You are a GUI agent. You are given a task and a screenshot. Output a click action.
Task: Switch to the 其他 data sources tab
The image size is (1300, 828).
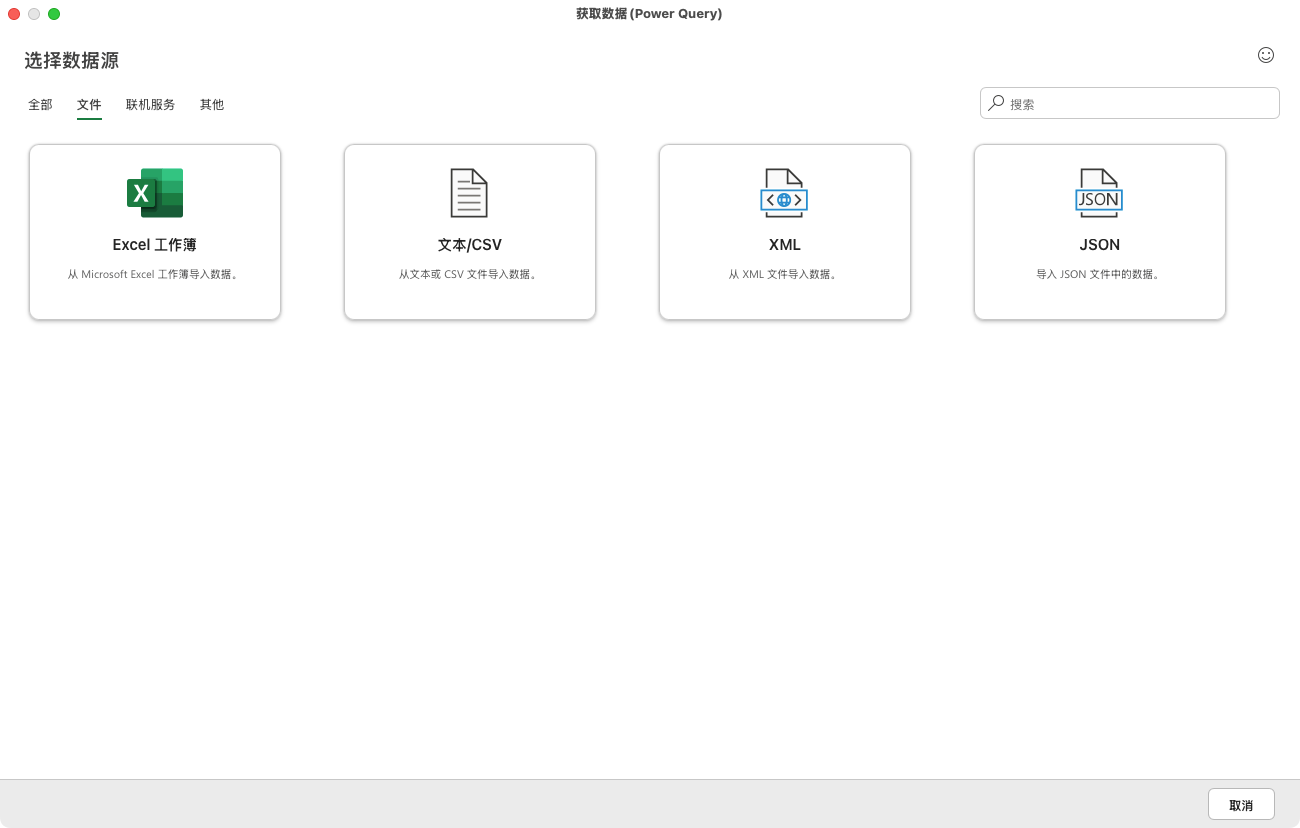212,103
